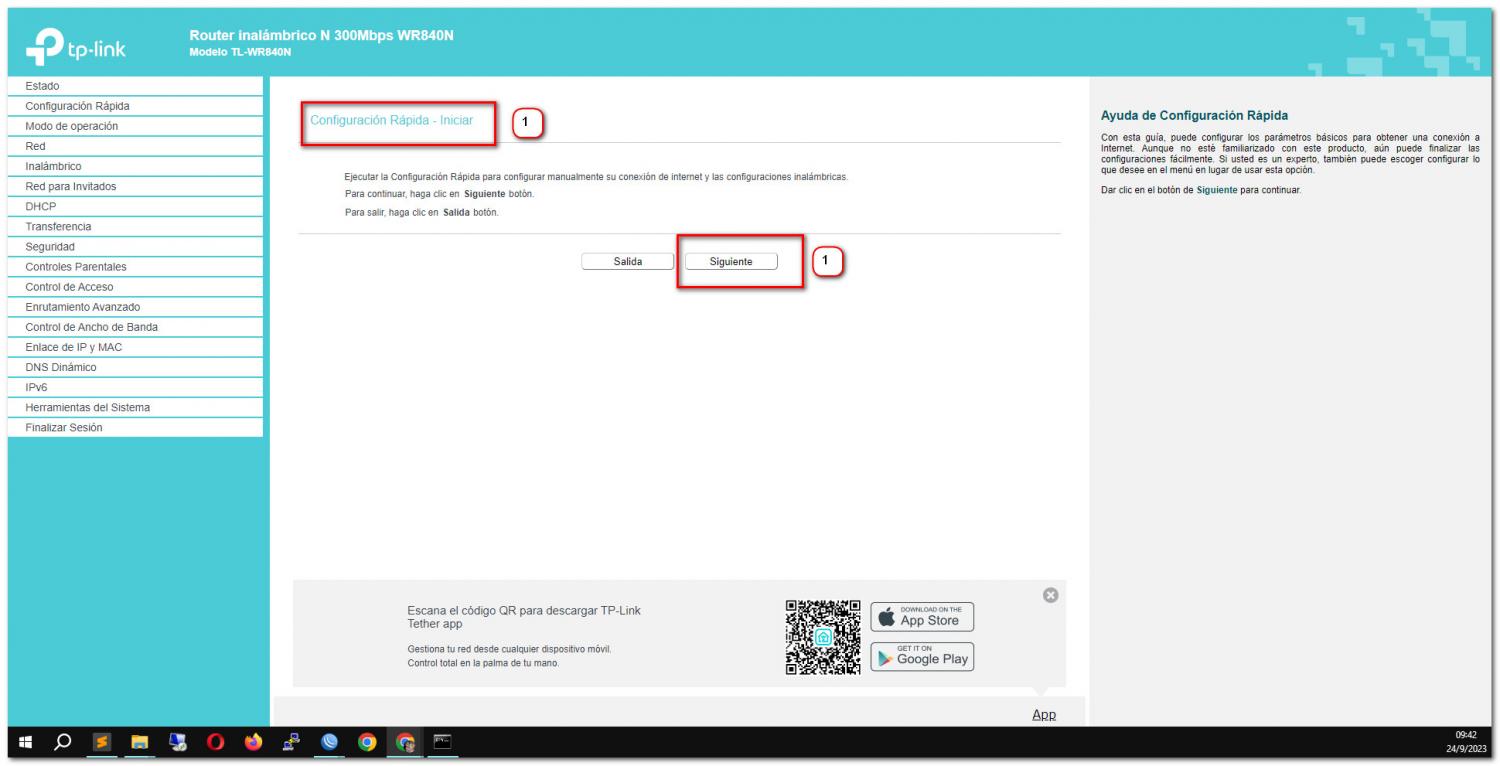This screenshot has height=766, width=1500.
Task: Click Finalizar Sesión to log out
Action: point(135,427)
